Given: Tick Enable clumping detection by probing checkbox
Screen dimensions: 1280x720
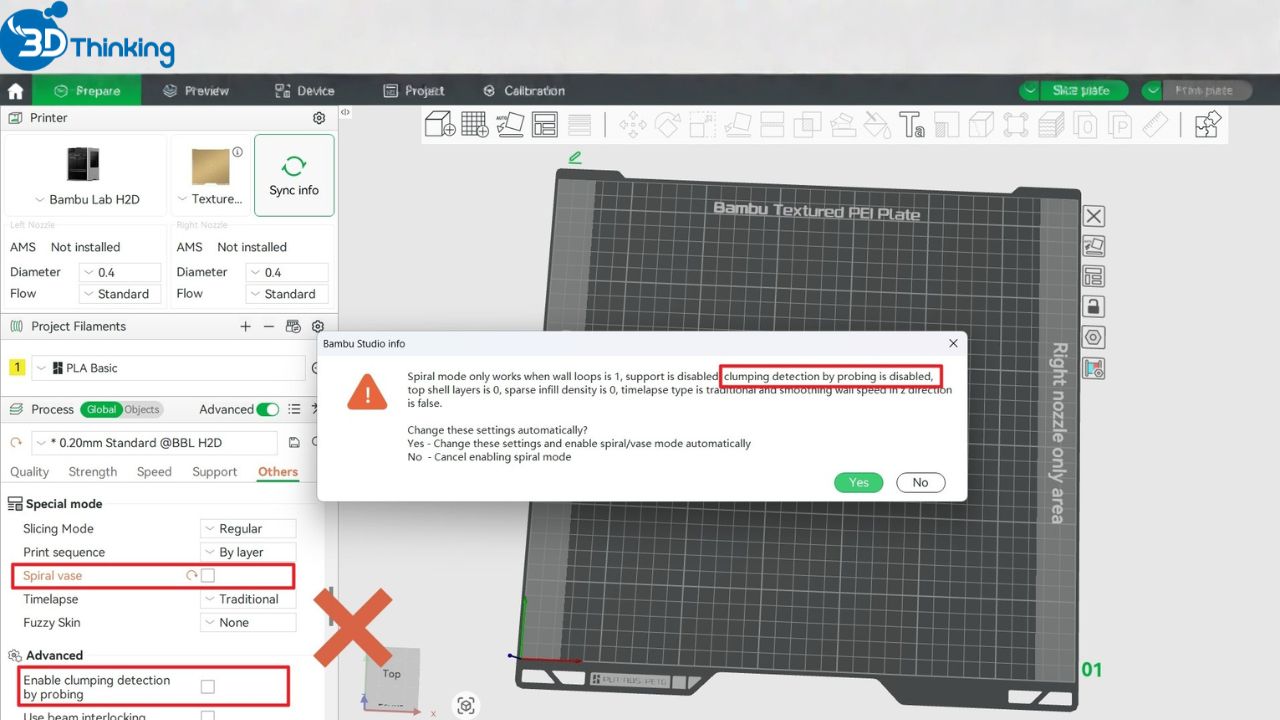Looking at the screenshot, I should click(208, 687).
